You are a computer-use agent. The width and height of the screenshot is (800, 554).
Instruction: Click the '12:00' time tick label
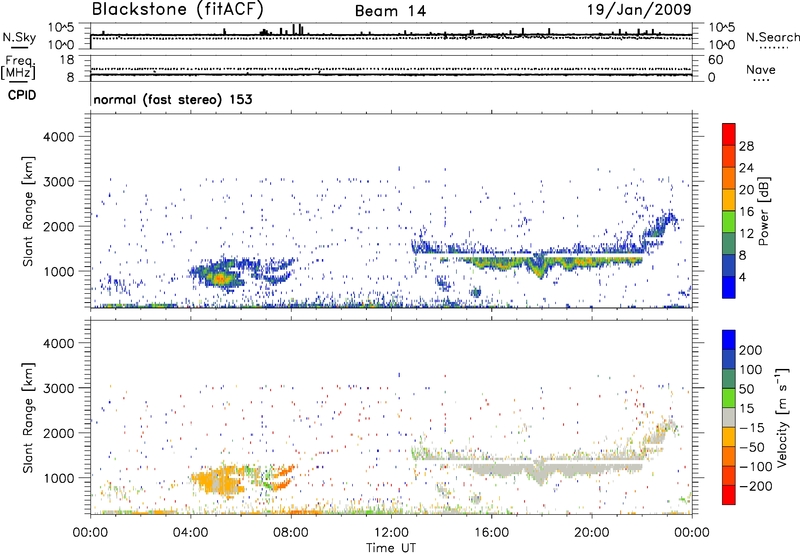coord(391,533)
